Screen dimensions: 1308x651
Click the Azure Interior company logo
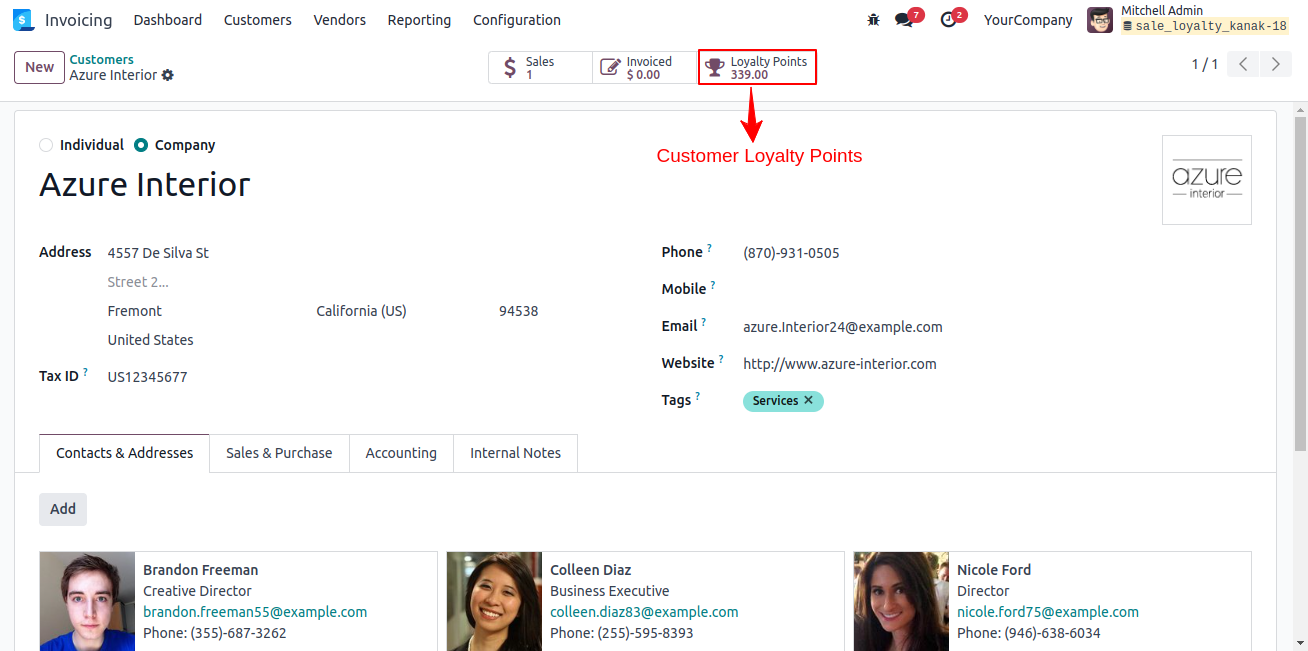click(x=1207, y=180)
